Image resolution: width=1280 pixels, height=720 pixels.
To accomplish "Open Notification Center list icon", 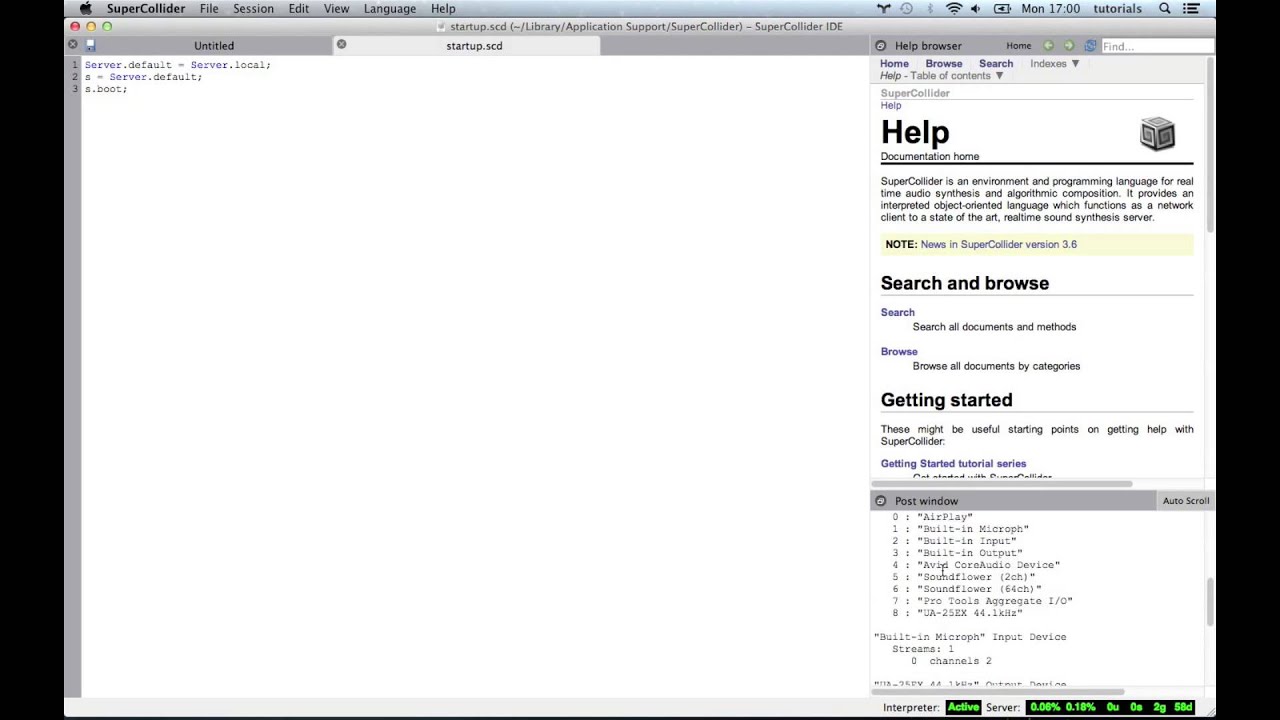I will [x=1191, y=9].
